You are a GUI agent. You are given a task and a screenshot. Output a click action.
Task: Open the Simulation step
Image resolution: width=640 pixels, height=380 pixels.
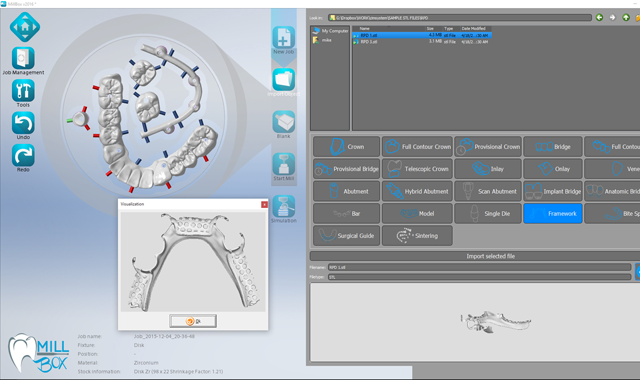[284, 206]
